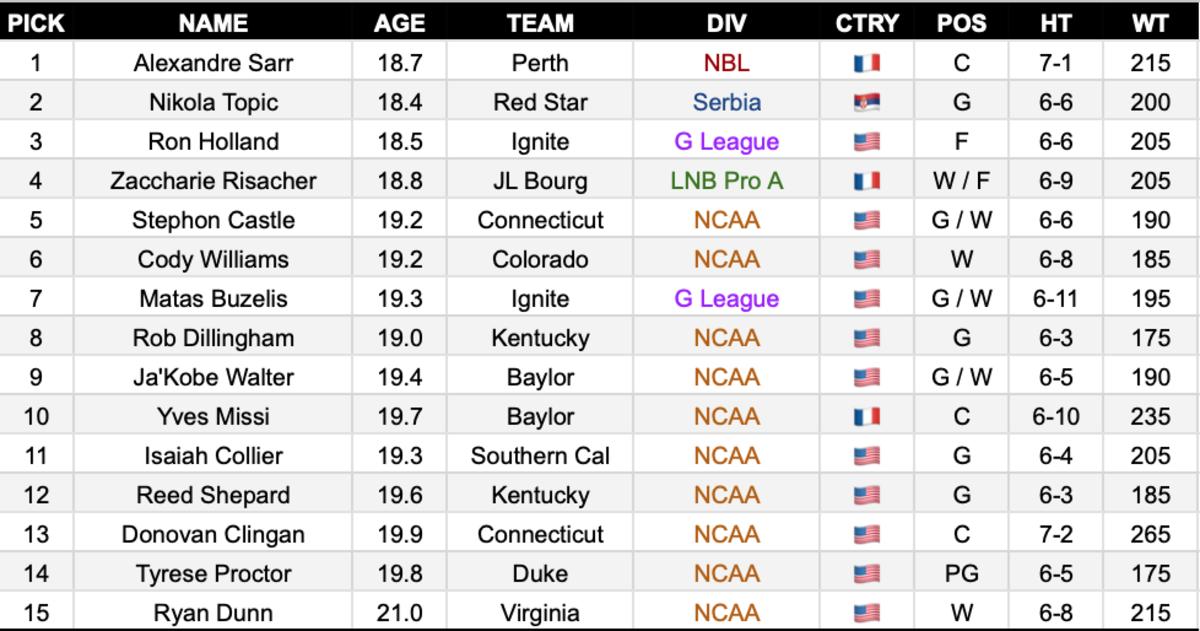Click the US flag beside Ryan Dunn
The height and width of the screenshot is (631, 1200).
[x=866, y=614]
